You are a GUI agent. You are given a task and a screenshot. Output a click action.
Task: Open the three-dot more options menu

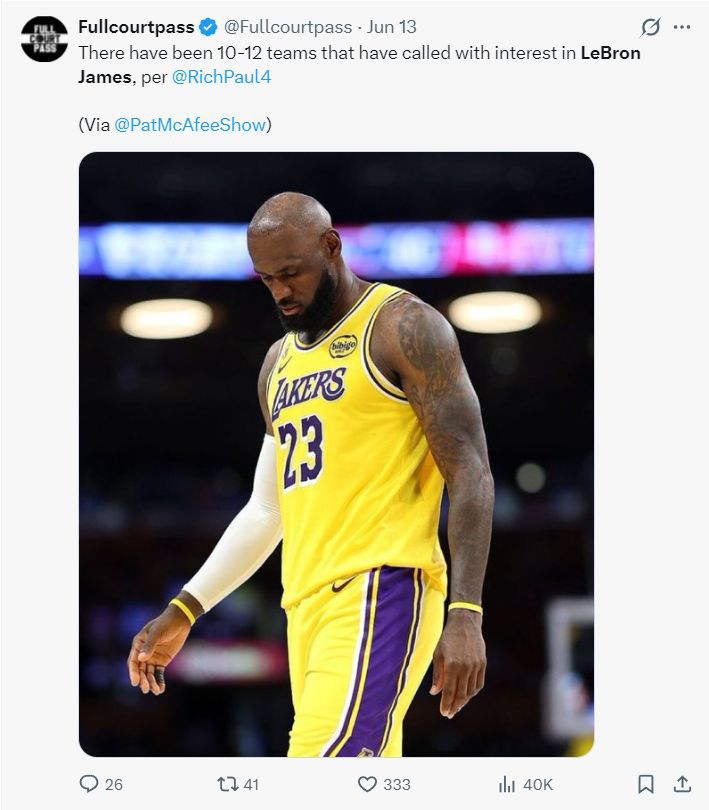682,27
